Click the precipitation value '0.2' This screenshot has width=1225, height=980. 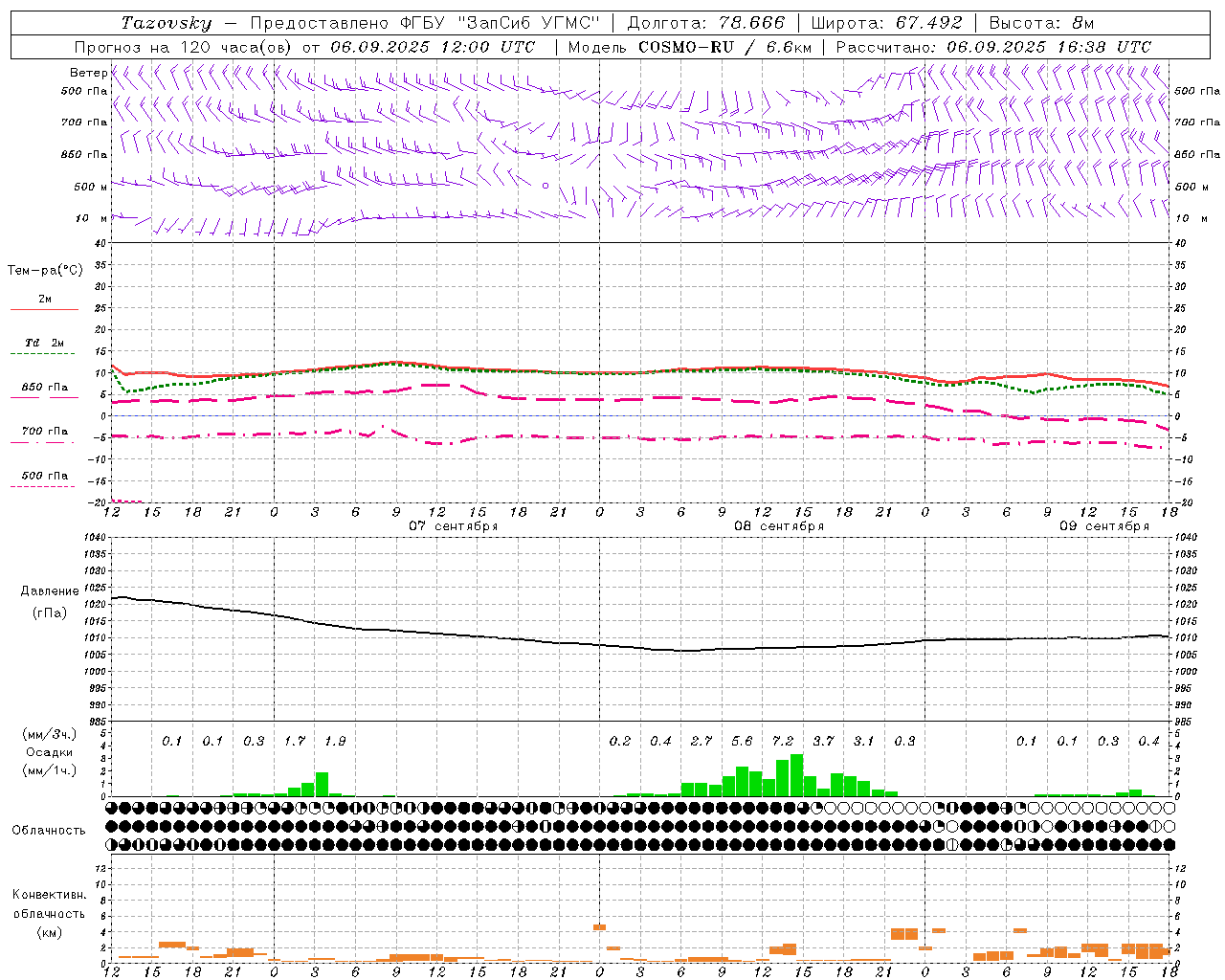click(x=620, y=741)
